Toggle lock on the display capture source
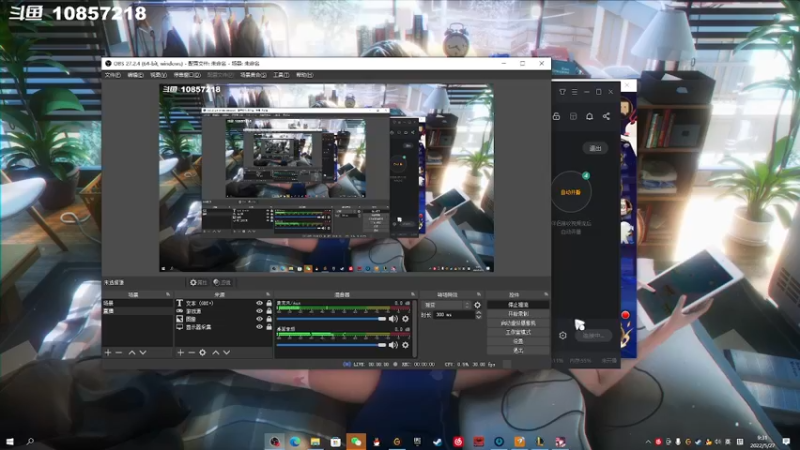 pyautogui.click(x=269, y=327)
